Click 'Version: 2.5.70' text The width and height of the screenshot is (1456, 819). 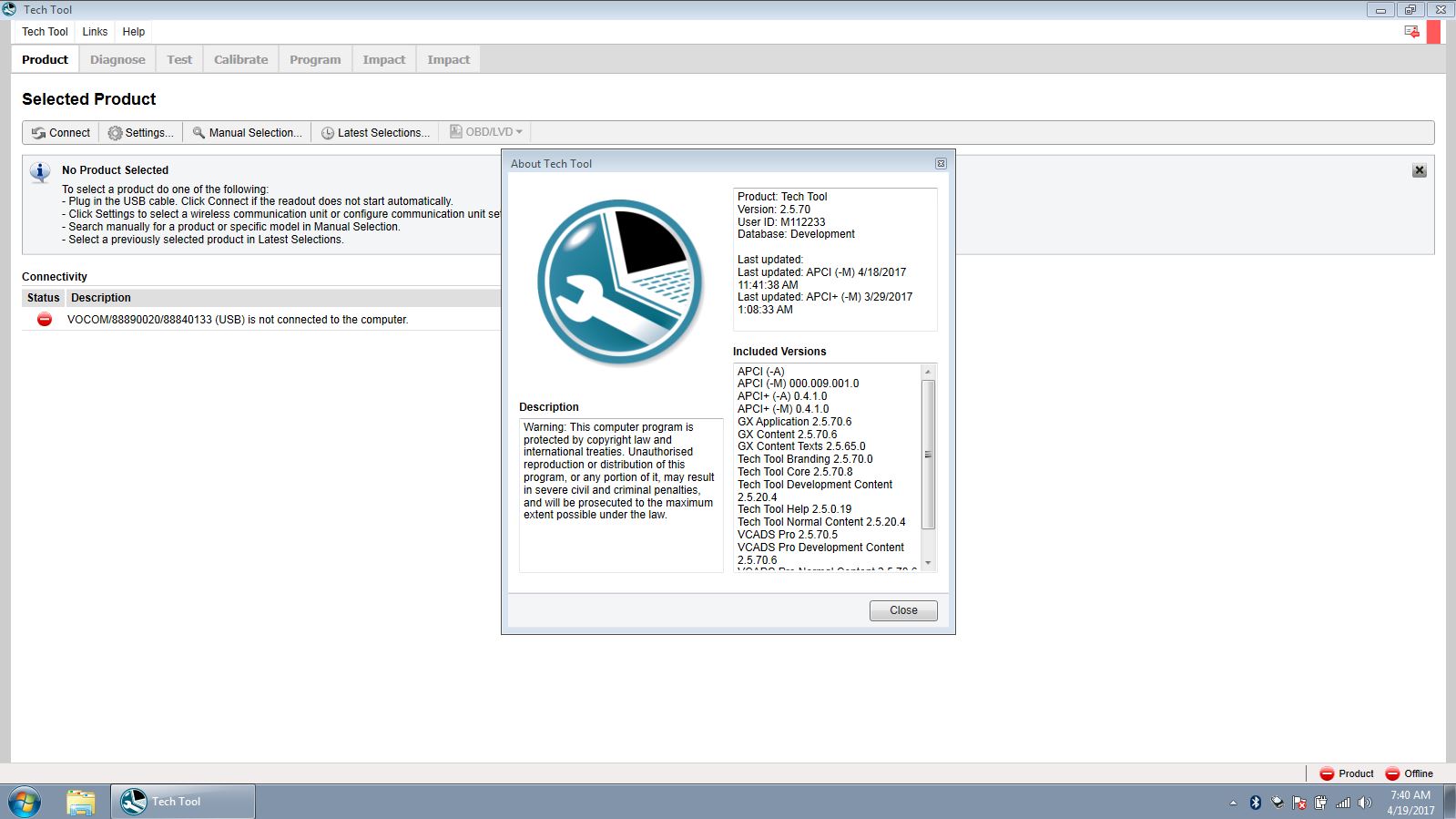[x=773, y=210]
